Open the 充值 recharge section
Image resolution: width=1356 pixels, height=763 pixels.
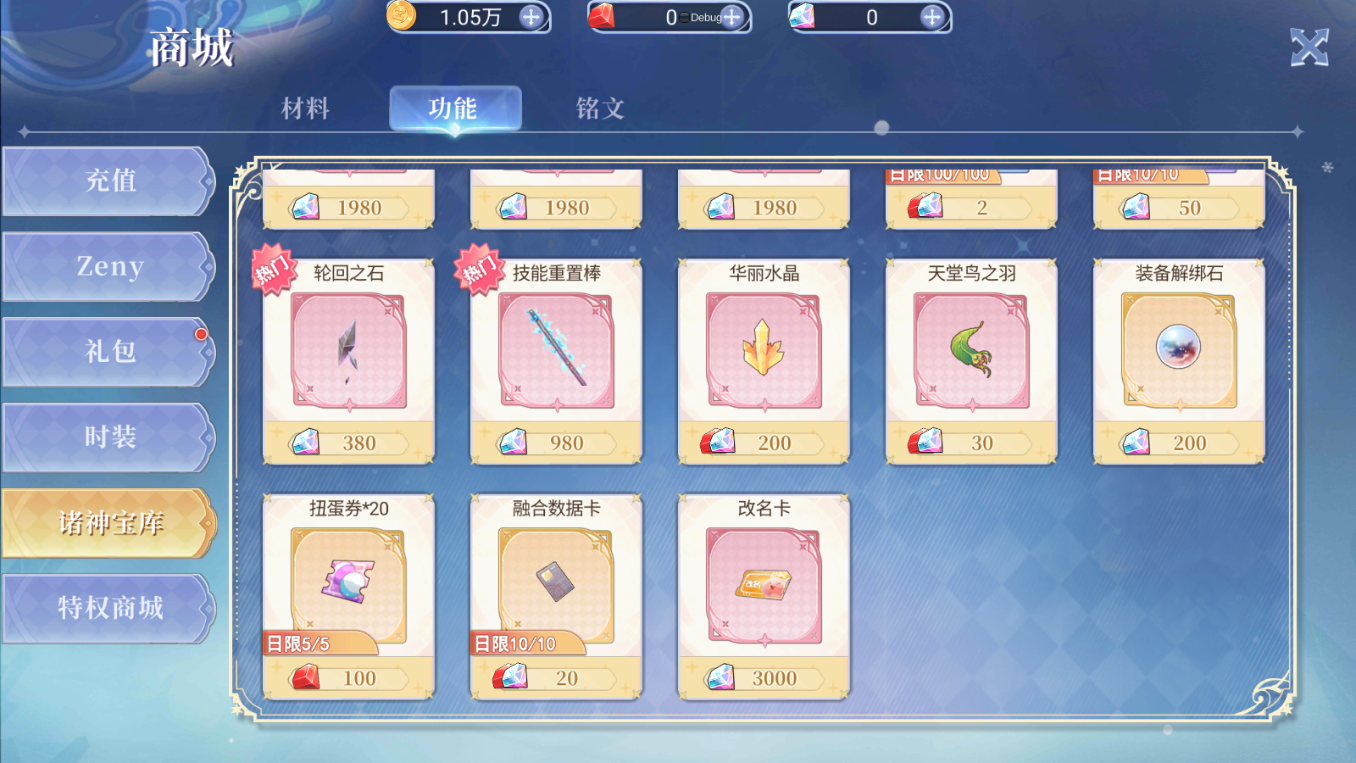pyautogui.click(x=108, y=181)
